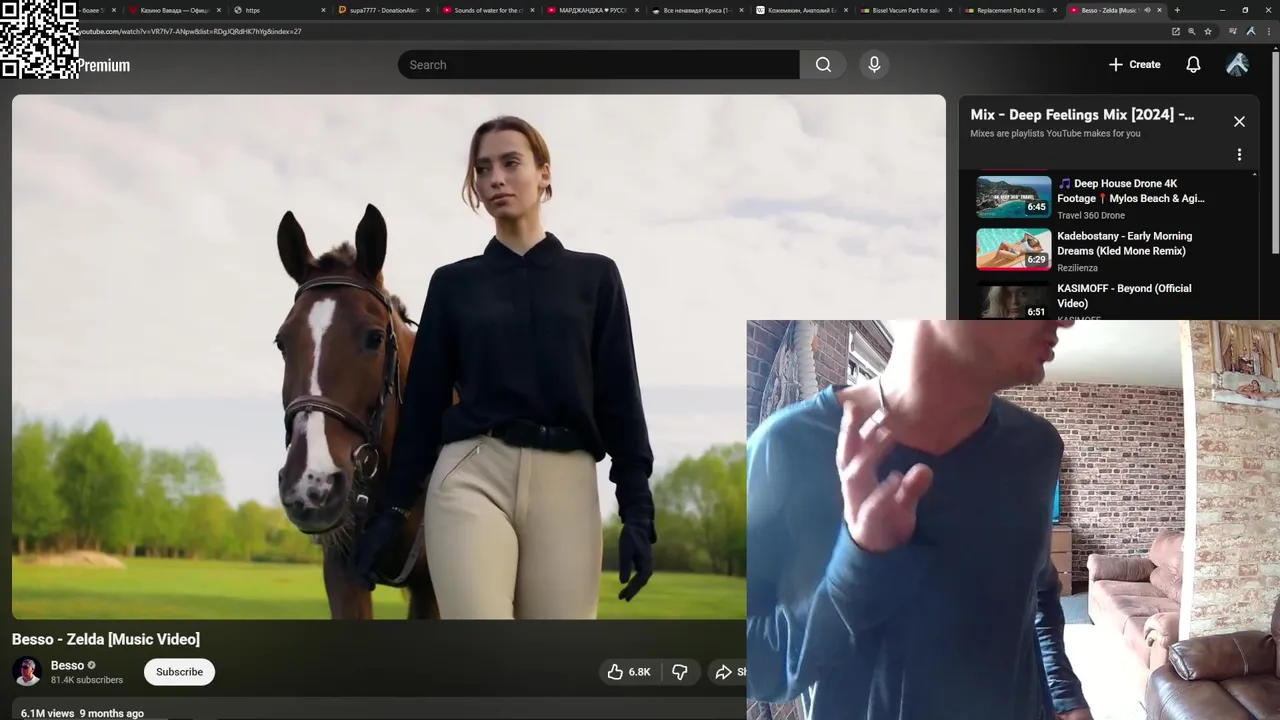Open a new browser tab

point(1177,10)
